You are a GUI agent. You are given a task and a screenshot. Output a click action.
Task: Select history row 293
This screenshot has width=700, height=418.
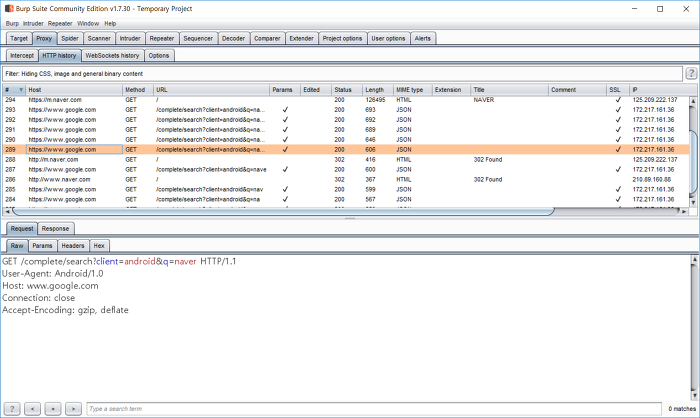click(x=346, y=110)
